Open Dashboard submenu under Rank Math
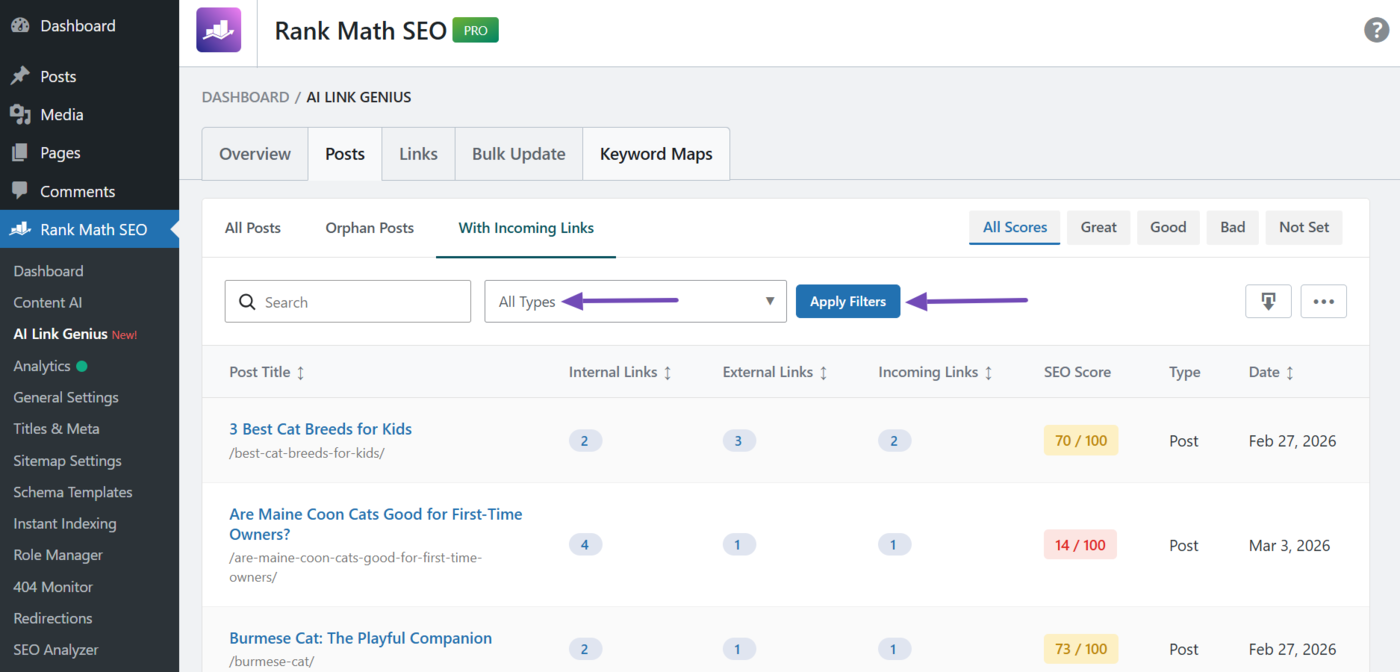 [48, 271]
